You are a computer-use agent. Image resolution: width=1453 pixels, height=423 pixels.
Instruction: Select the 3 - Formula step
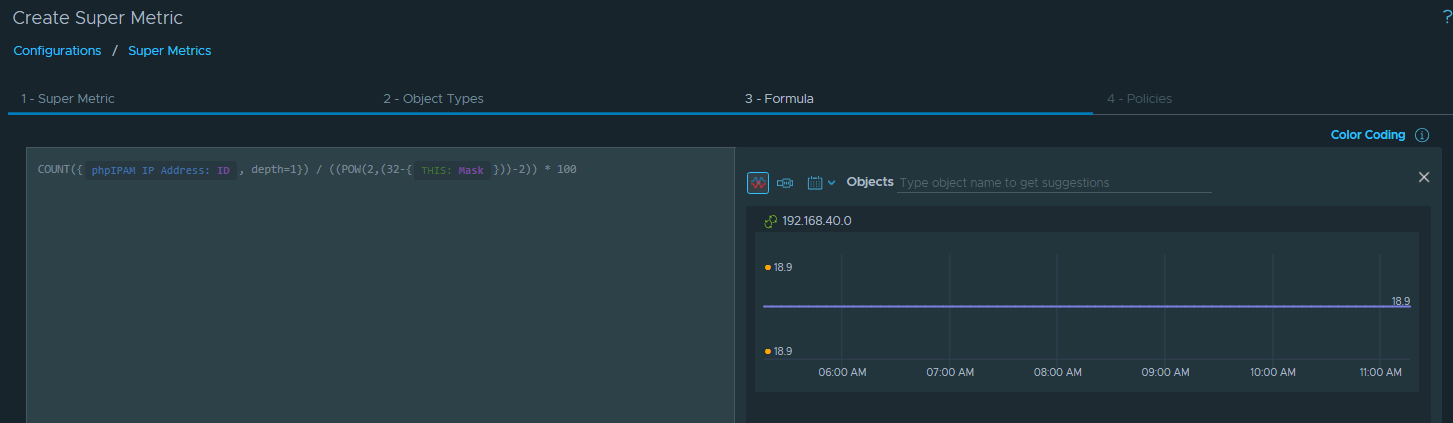coord(779,99)
